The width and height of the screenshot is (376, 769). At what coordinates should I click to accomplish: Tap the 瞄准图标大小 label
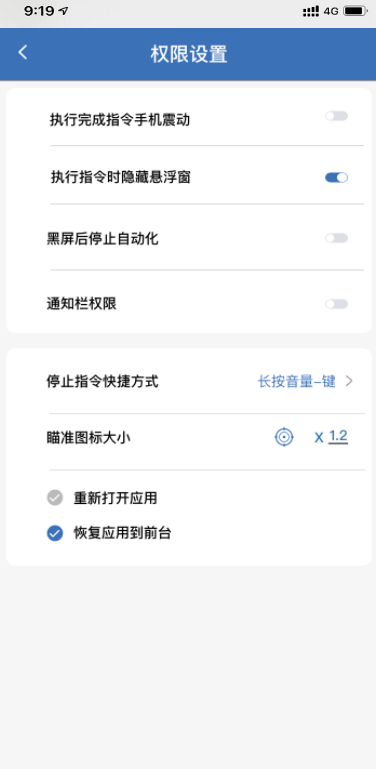tap(88, 437)
